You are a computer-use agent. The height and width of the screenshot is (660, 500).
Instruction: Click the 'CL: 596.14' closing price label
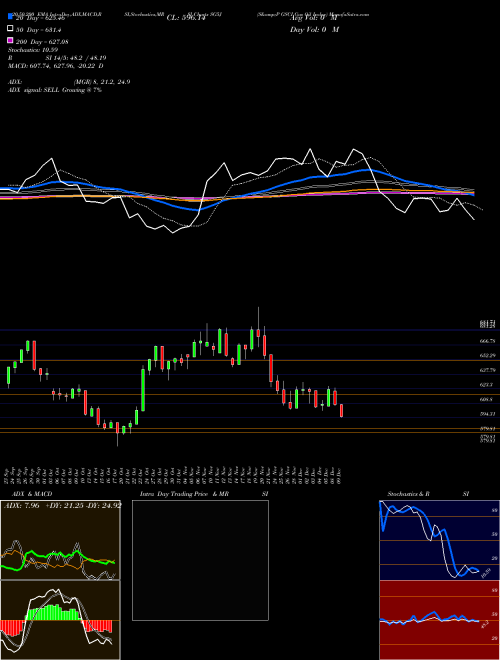186,18
